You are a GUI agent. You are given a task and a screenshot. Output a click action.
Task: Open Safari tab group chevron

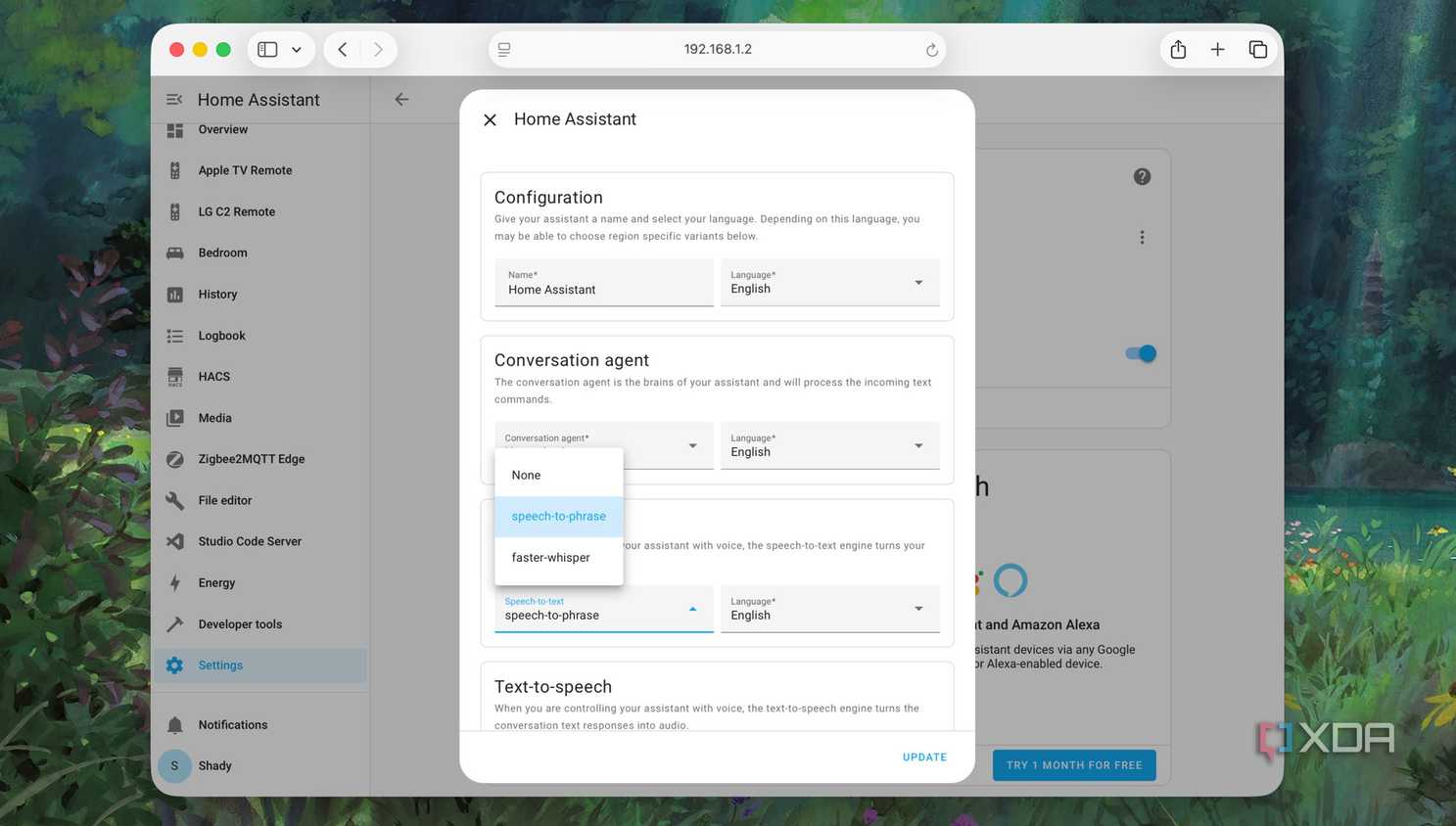point(297,49)
